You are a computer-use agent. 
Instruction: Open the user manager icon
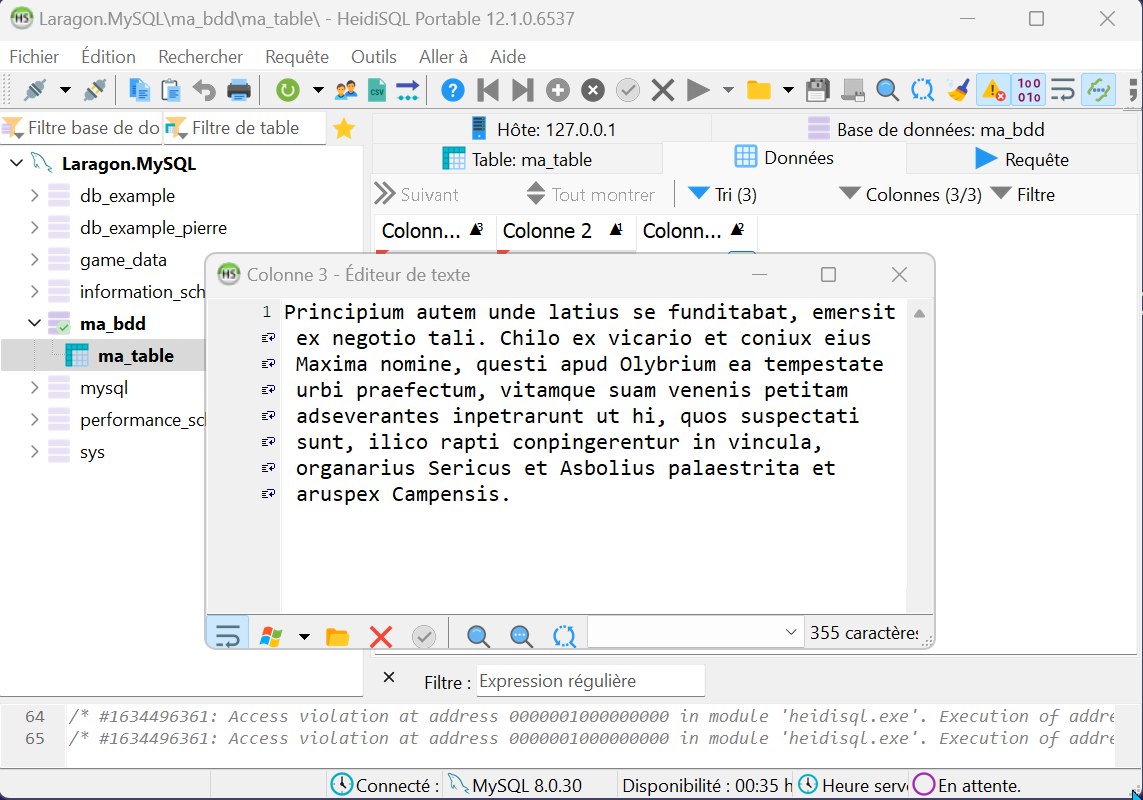346,91
